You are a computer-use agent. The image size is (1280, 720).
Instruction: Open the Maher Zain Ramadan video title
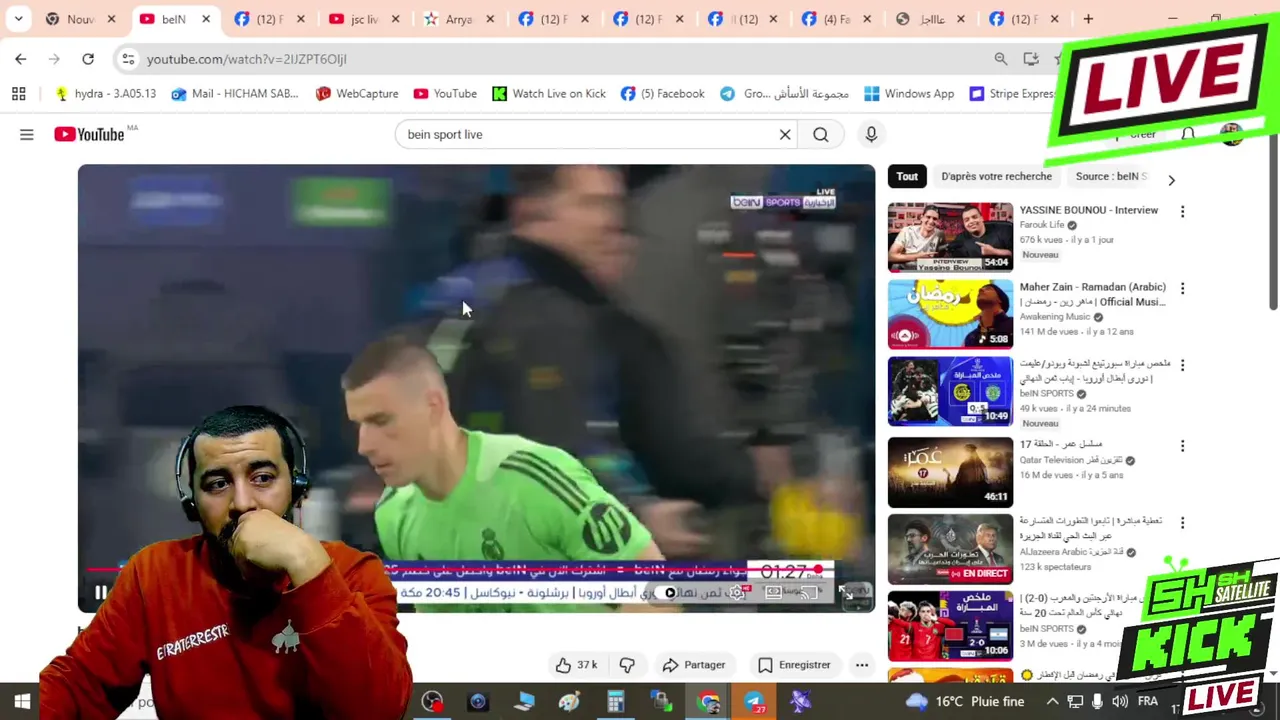tap(1093, 294)
